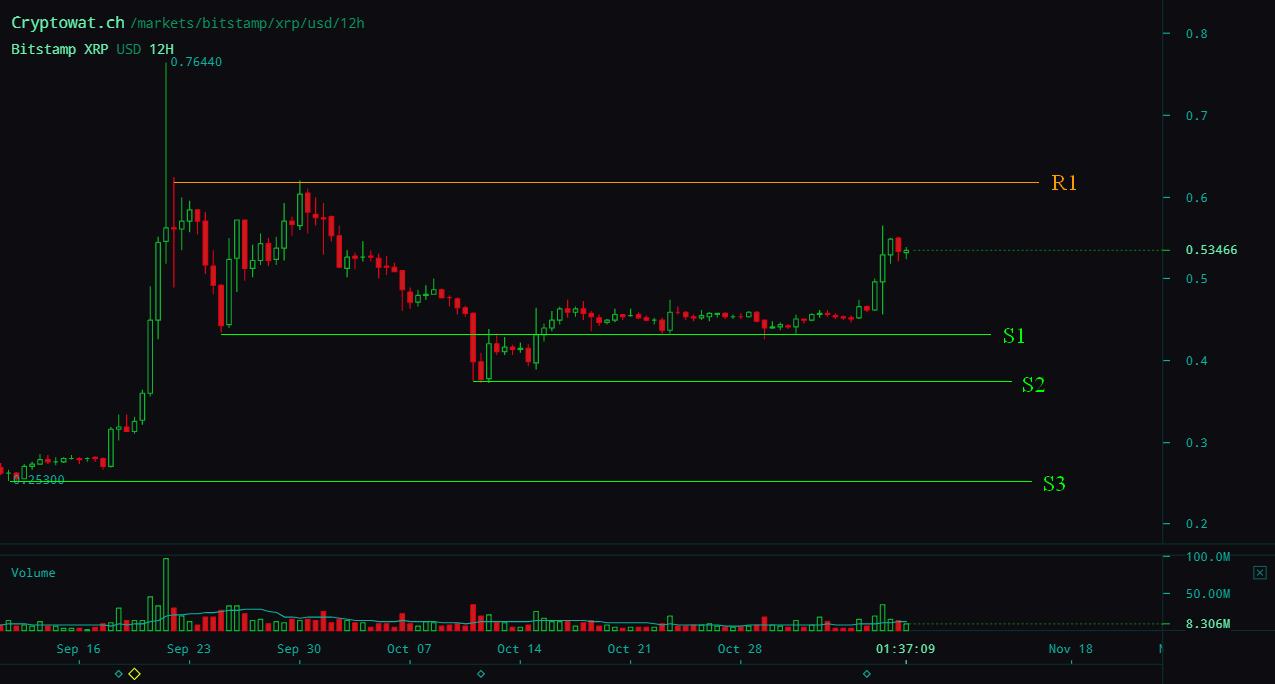This screenshot has width=1275, height=684.
Task: Click the 0.8 price axis label
Action: click(1196, 34)
